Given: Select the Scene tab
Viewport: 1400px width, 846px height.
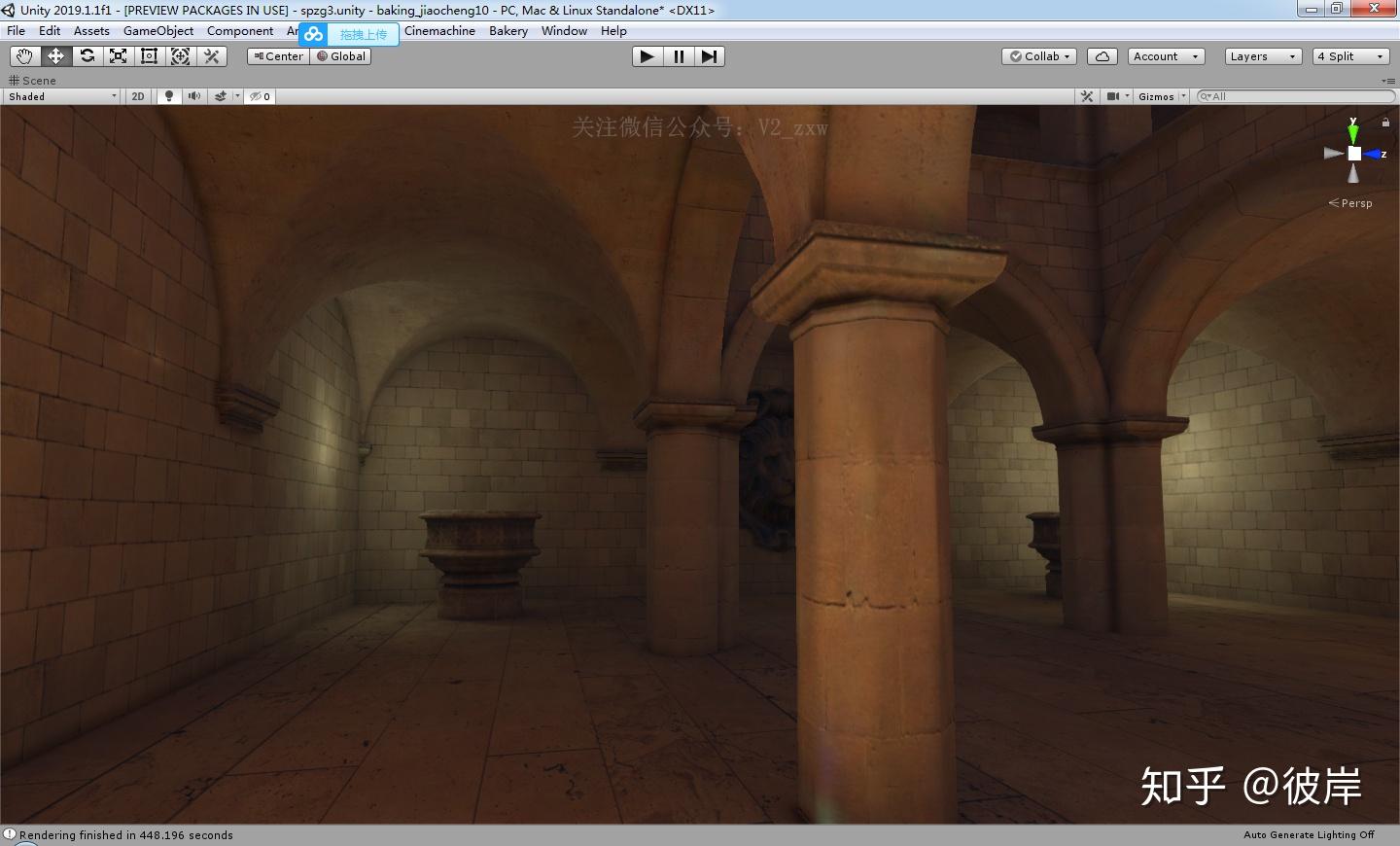Looking at the screenshot, I should (32, 81).
